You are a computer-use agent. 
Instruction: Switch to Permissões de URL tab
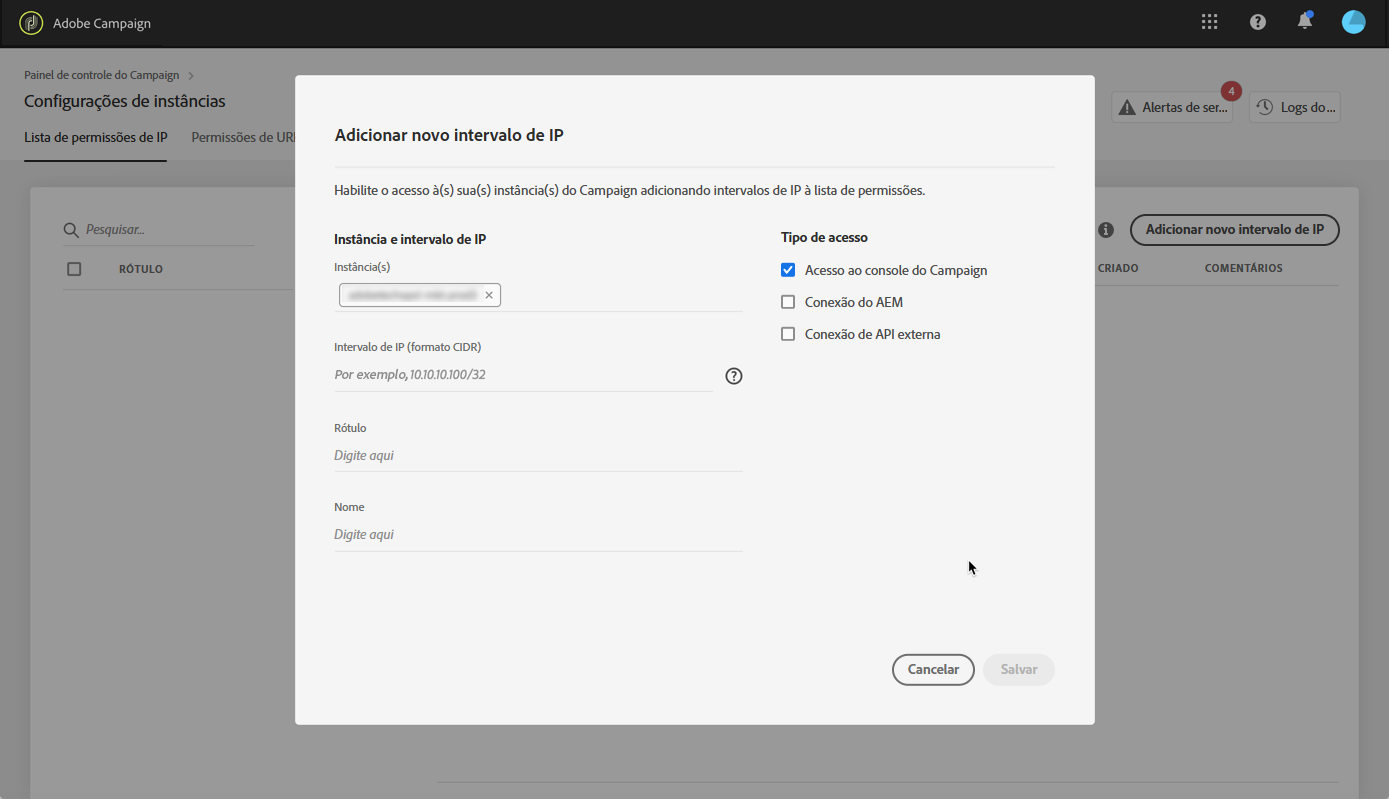tap(243, 137)
